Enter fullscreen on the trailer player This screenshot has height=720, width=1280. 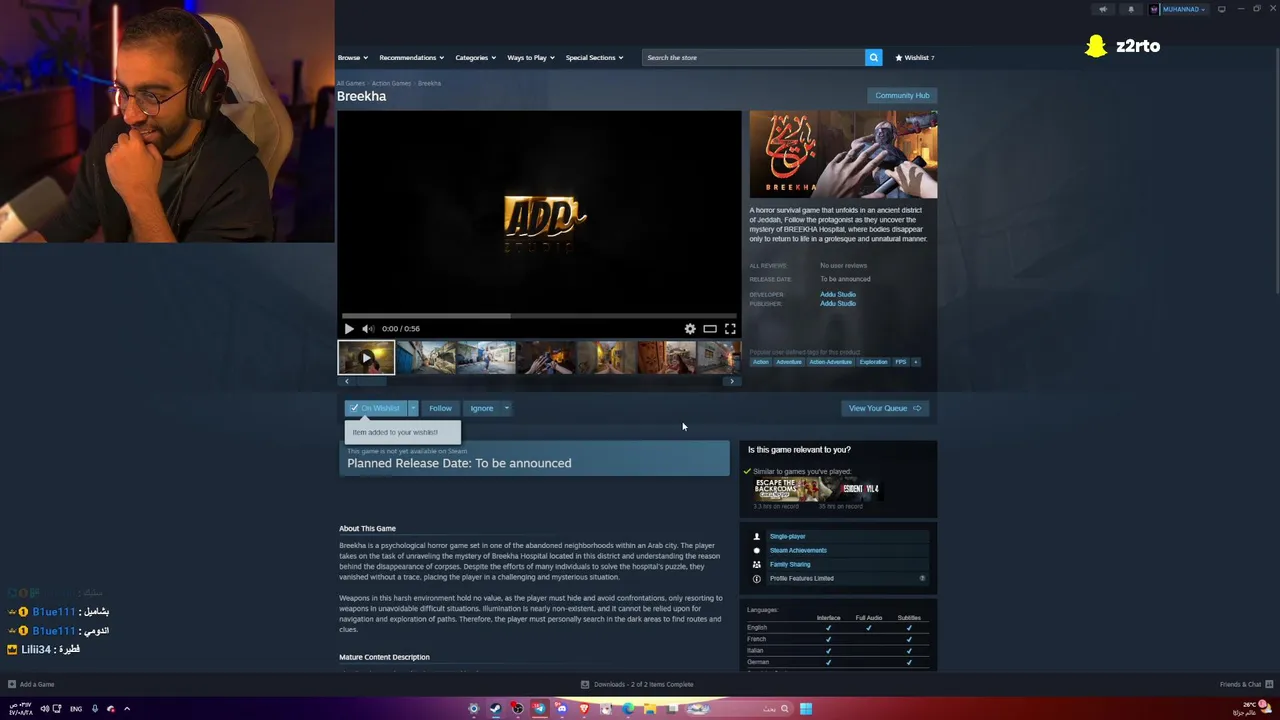[x=730, y=329]
